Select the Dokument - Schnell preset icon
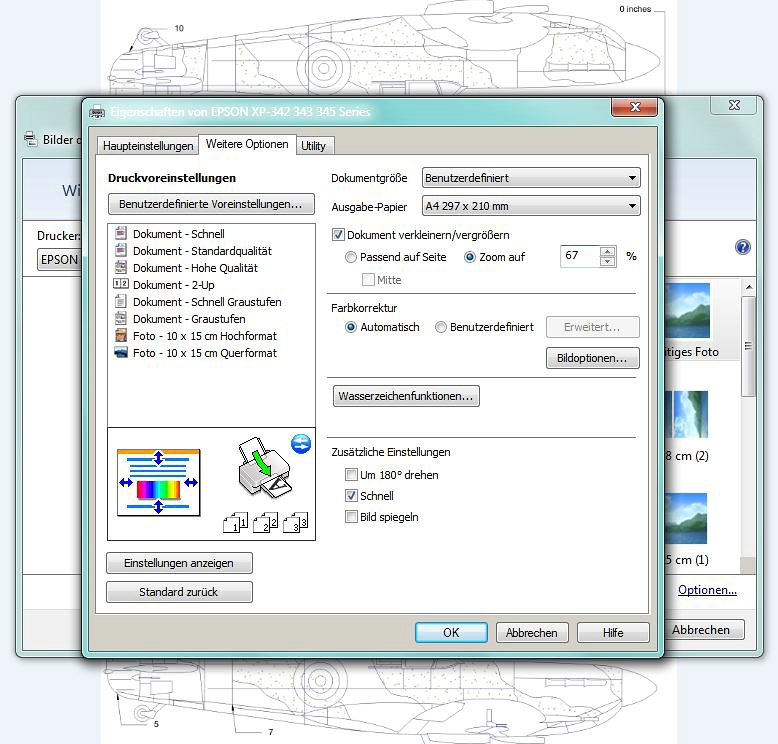 pos(121,234)
